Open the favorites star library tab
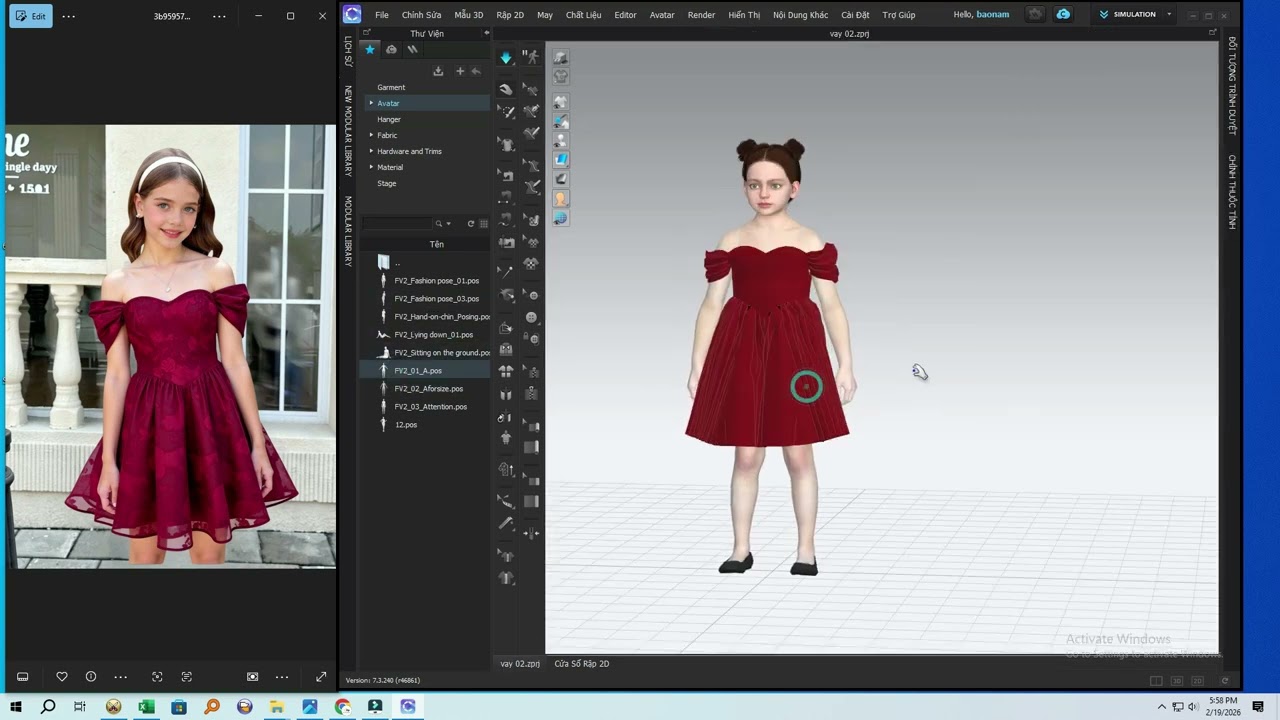 370,49
